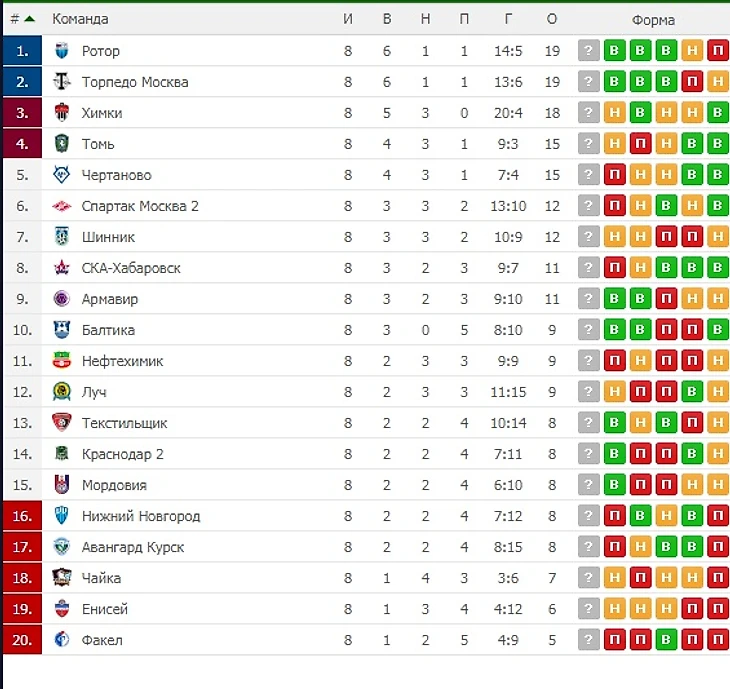Viewport: 730px width, 689px height.
Task: Click the Енисей club logo icon
Action: (62, 609)
